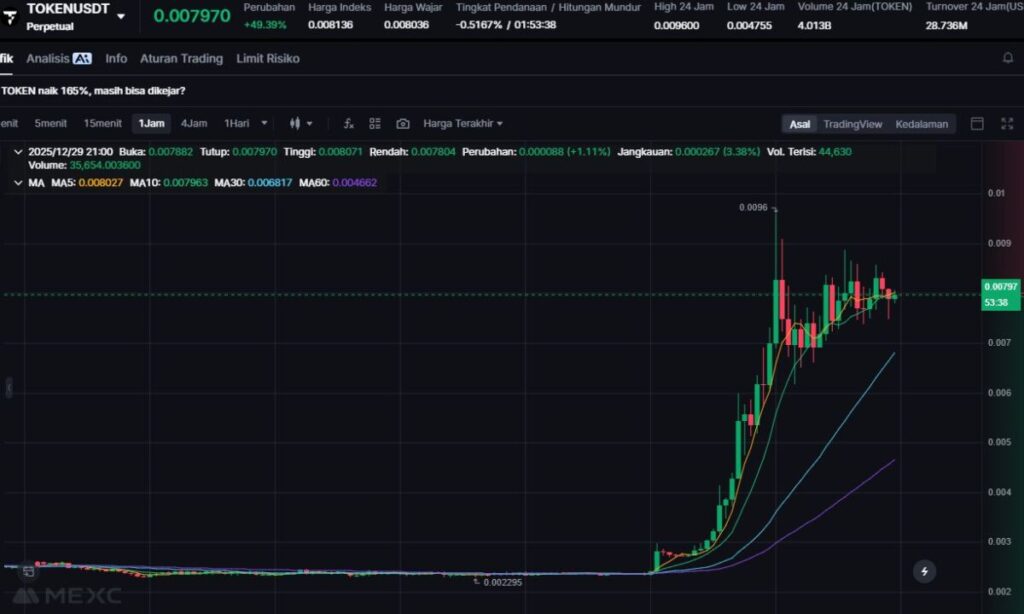Click the chart layout window icon

[x=977, y=124]
